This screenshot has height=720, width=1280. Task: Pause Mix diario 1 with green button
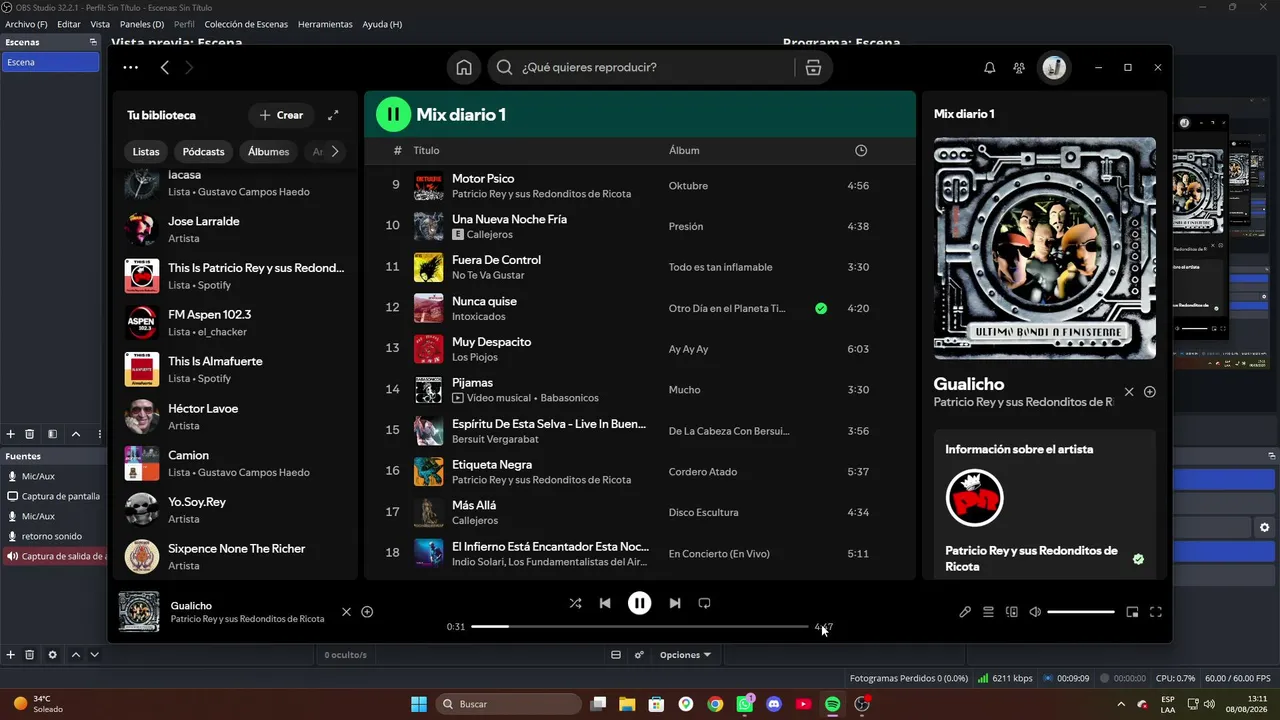(x=393, y=114)
